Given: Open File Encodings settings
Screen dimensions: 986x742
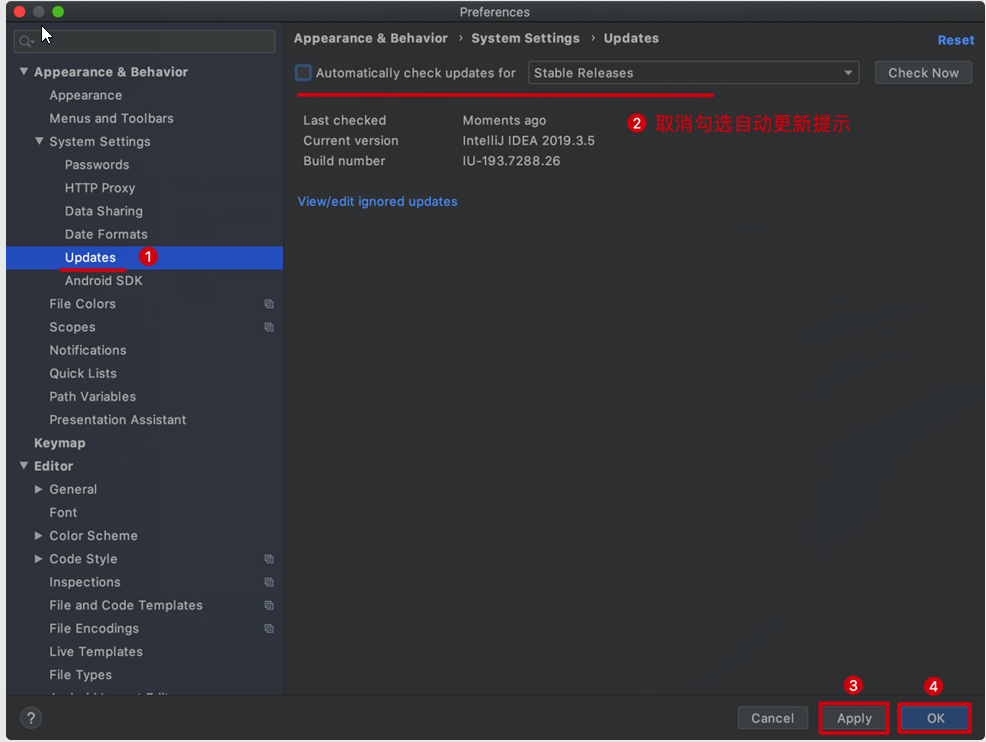Looking at the screenshot, I should (x=94, y=629).
